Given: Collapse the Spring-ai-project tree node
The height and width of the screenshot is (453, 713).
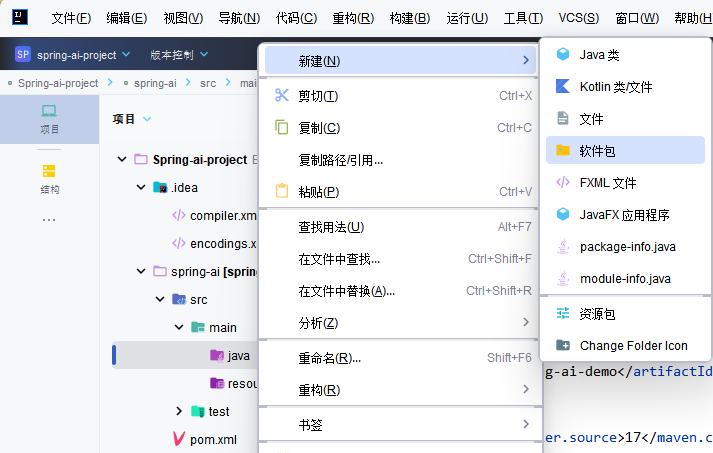Looking at the screenshot, I should tap(122, 159).
